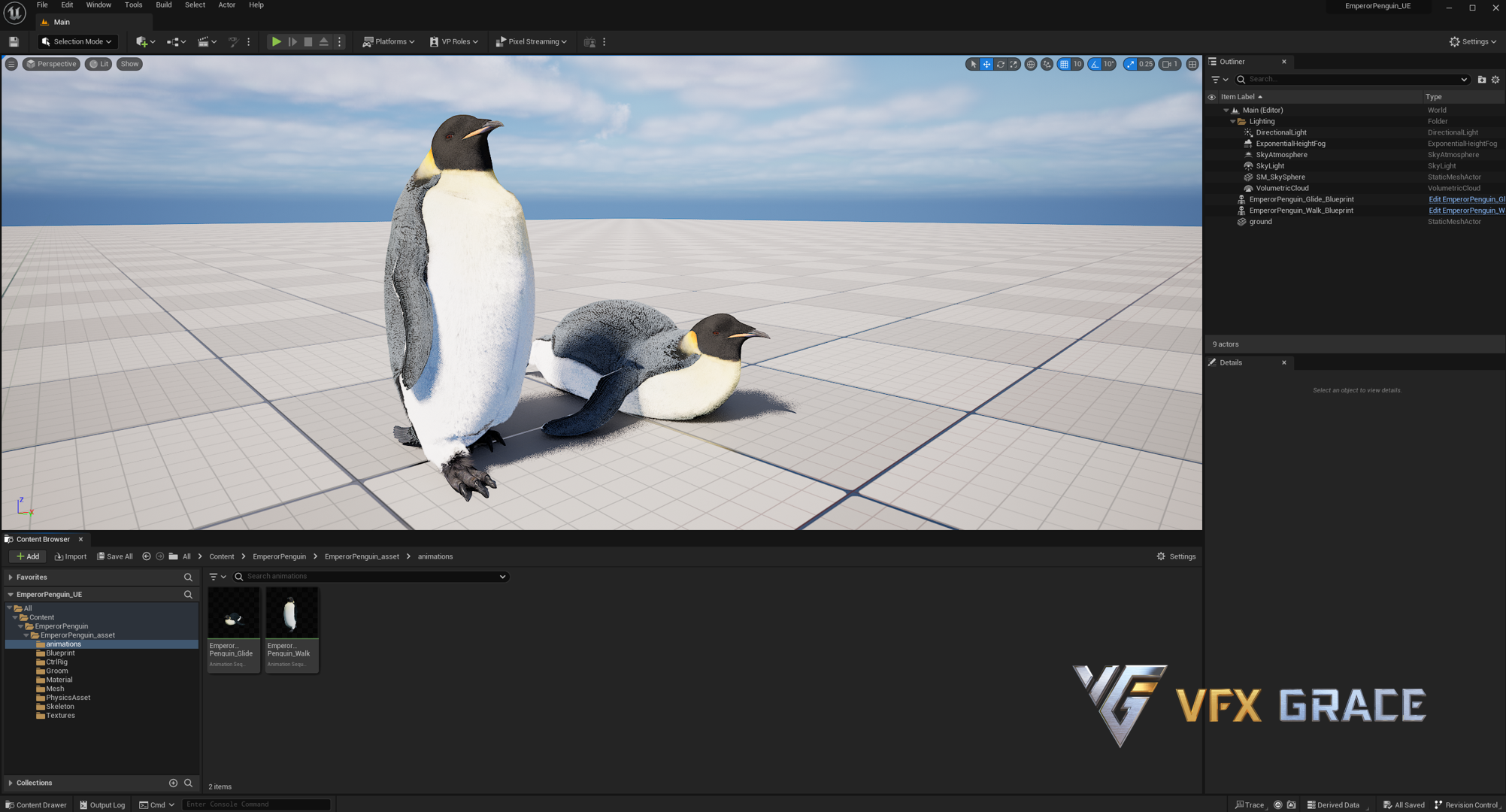Maximize or restore viewport layout
This screenshot has width=1506, height=812.
pyautogui.click(x=1192, y=65)
